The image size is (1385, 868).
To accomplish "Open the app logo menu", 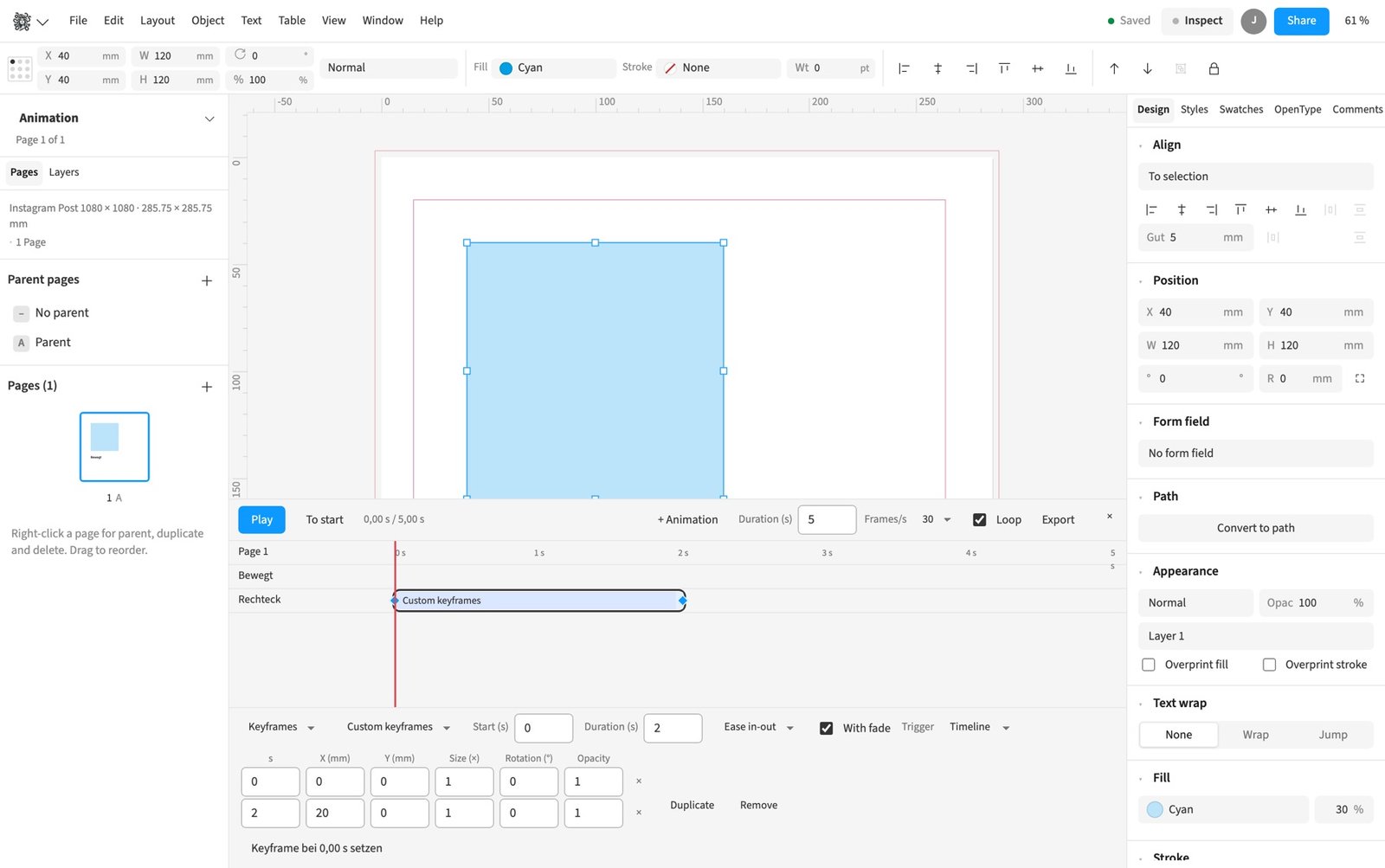I will click(x=30, y=21).
